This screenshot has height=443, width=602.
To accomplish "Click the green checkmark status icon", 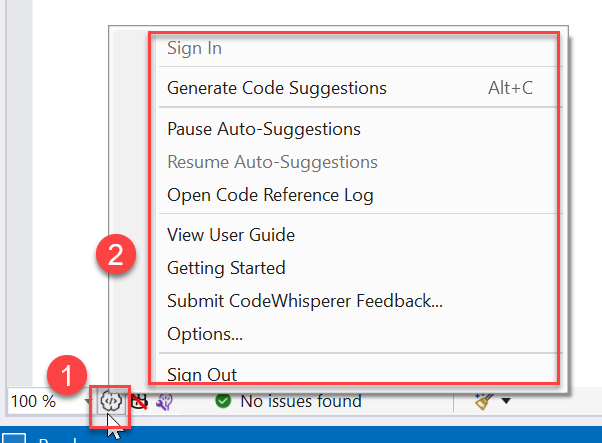I will [x=223, y=402].
